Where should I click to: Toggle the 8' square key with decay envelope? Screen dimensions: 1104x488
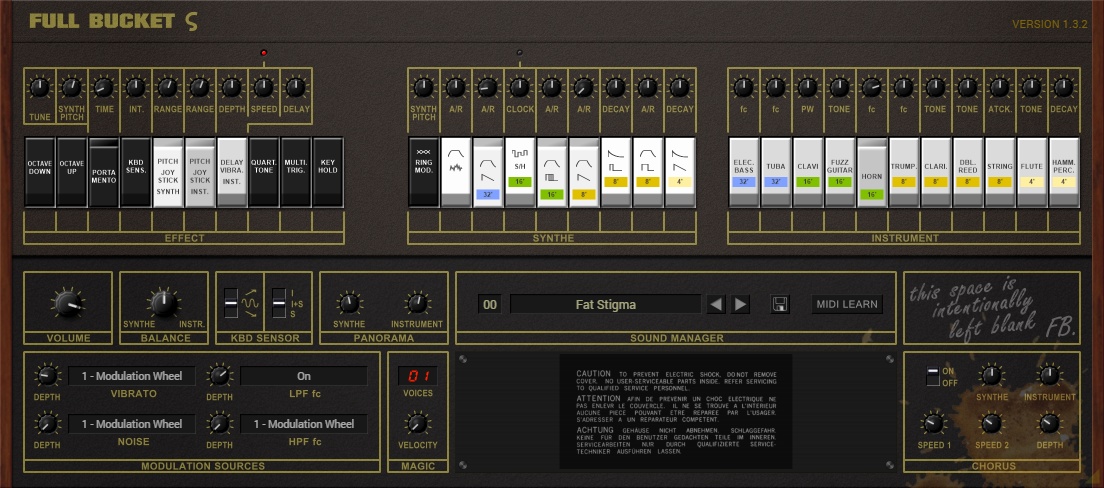point(616,172)
